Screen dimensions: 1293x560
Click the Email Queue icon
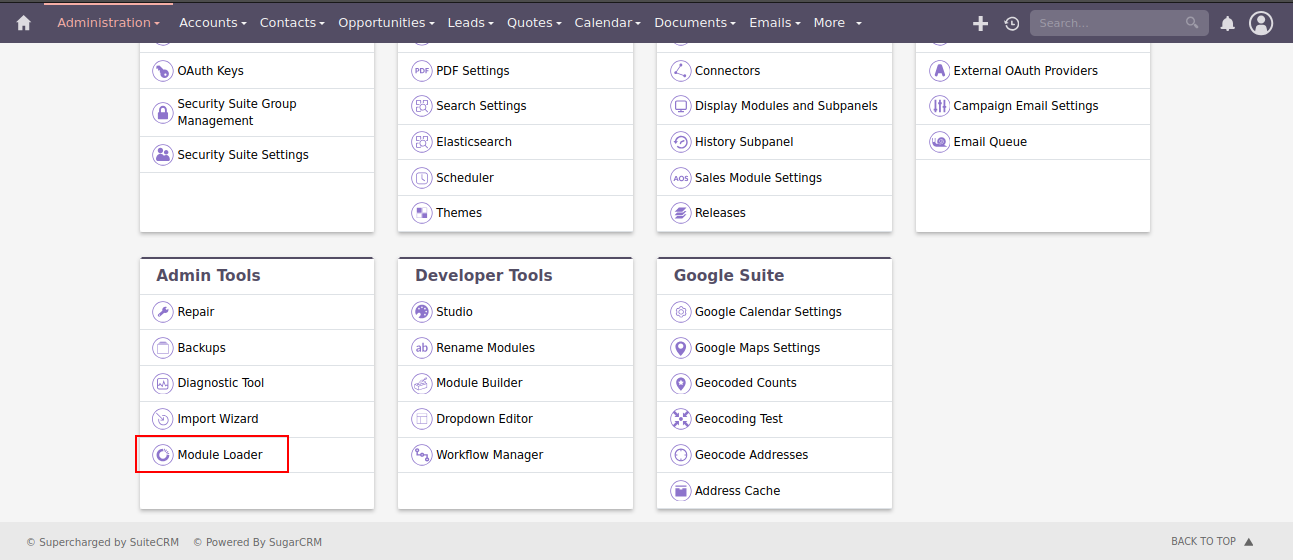(939, 142)
